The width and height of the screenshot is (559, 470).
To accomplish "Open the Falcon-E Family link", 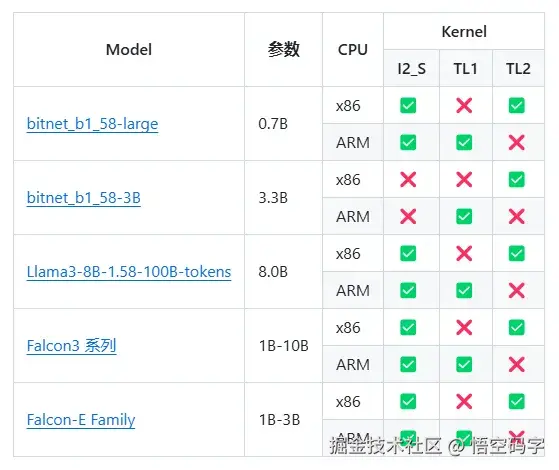I will pyautogui.click(x=81, y=420).
